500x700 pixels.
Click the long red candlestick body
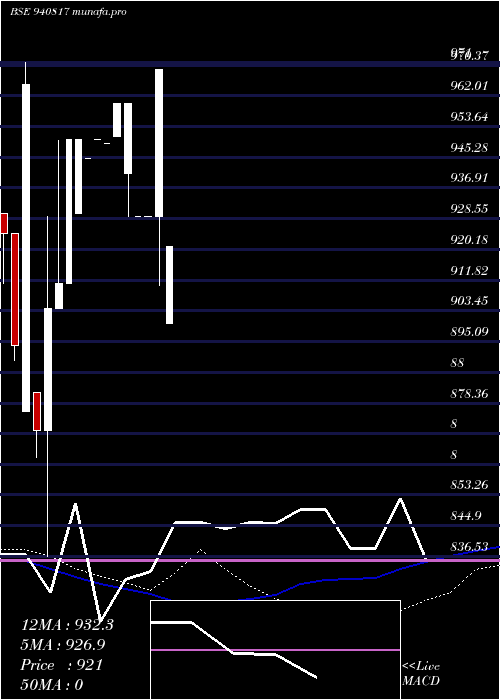point(15,289)
